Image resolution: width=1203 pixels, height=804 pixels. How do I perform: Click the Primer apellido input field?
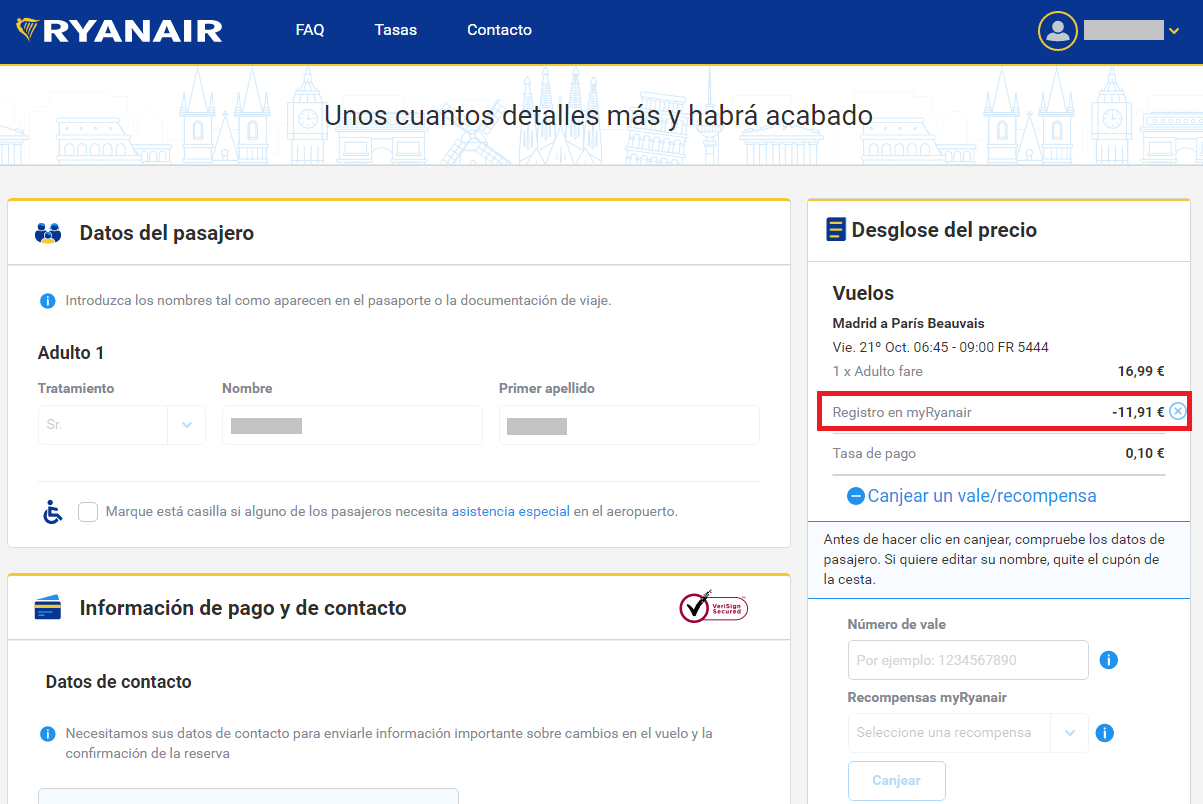[629, 425]
